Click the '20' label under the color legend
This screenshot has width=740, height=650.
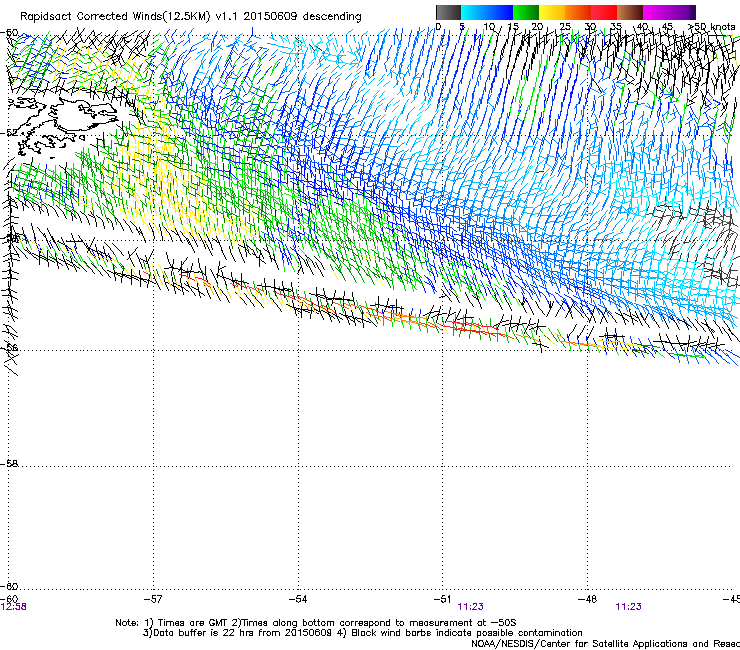(537, 27)
